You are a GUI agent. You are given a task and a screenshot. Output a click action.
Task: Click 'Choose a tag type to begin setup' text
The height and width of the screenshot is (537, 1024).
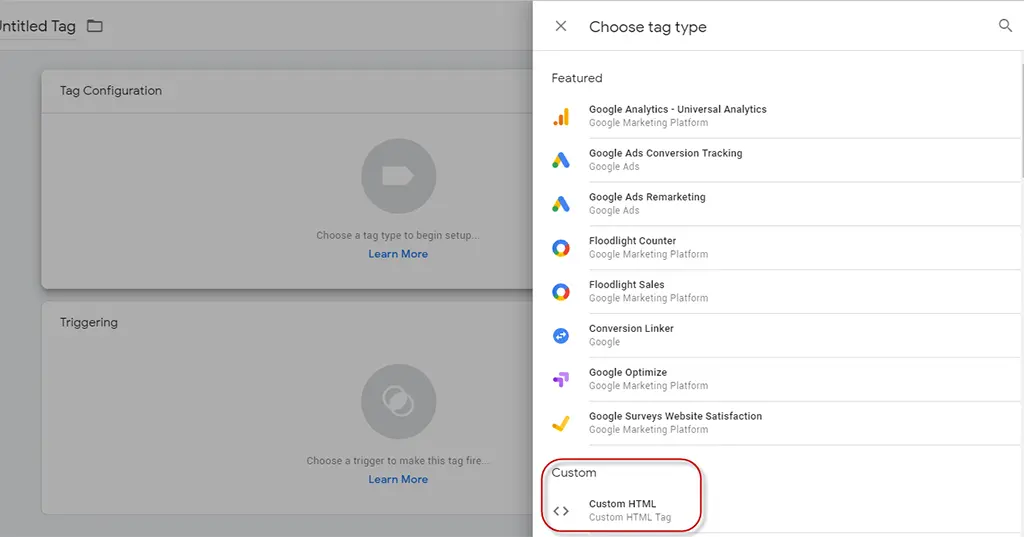coord(398,235)
